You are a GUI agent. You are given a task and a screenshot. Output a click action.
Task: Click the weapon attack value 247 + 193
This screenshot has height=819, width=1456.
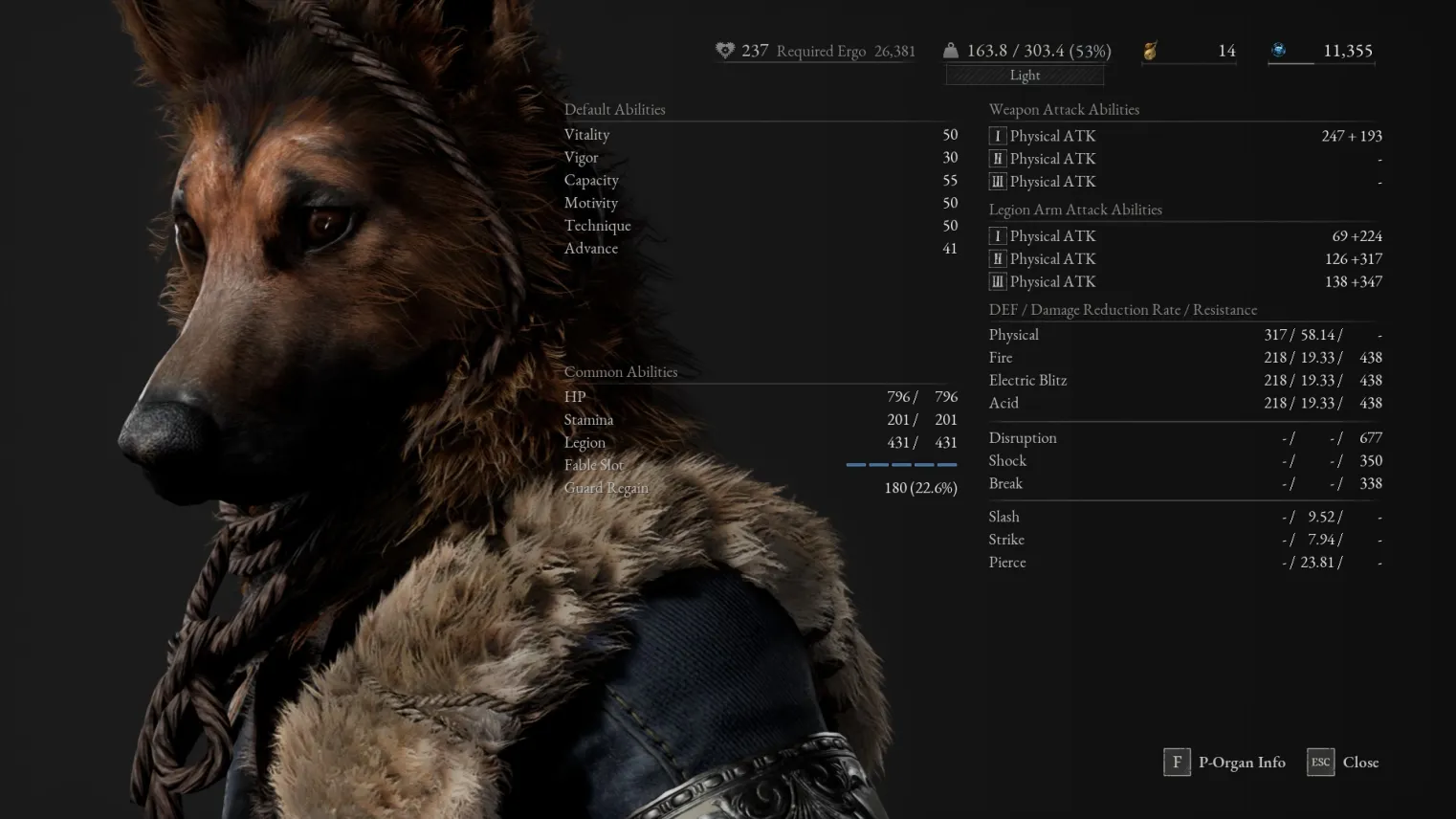(1352, 136)
